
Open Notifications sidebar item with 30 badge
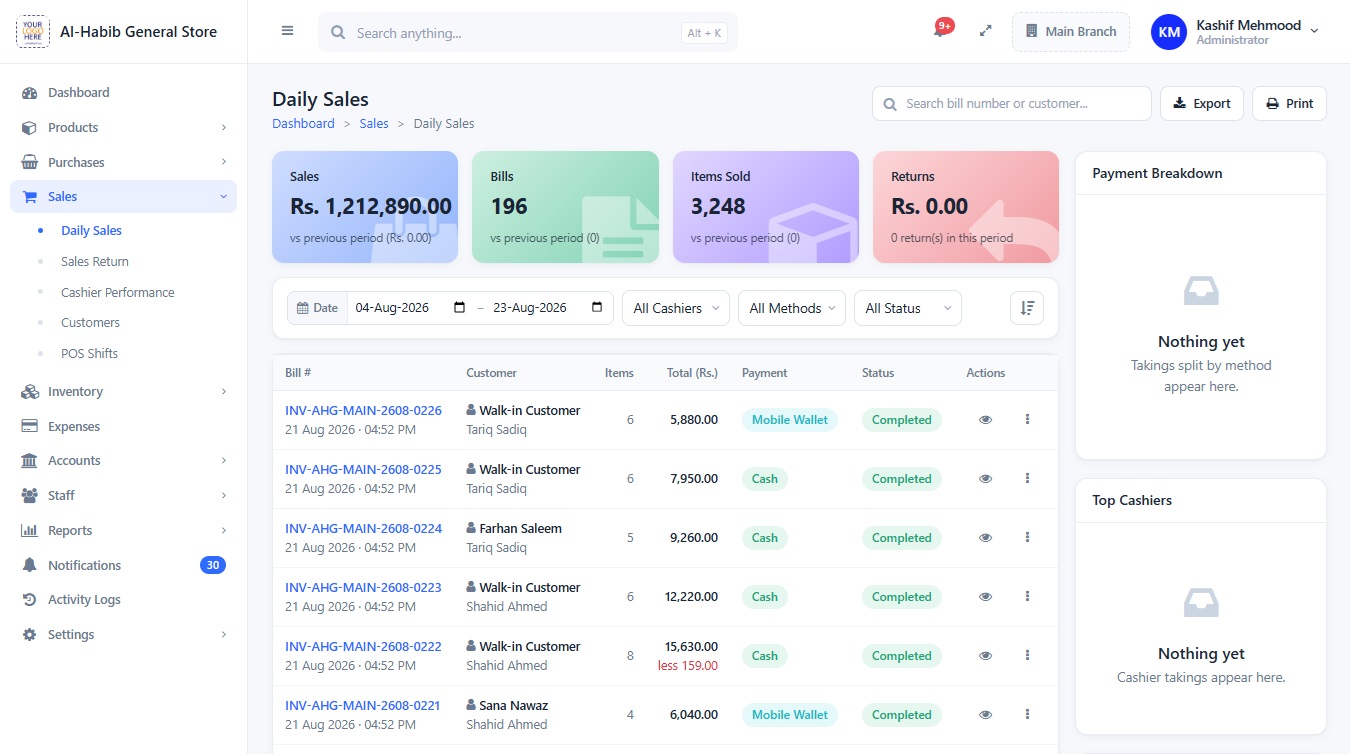(x=123, y=566)
